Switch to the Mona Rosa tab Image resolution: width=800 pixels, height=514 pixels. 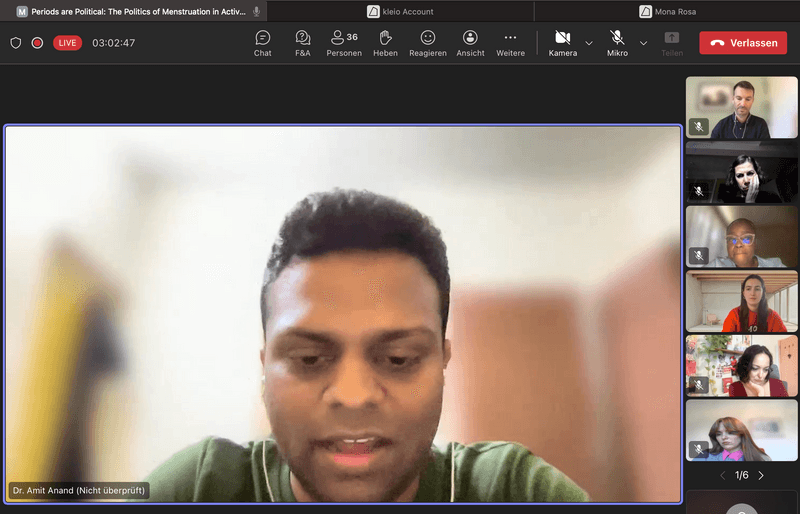[x=667, y=11]
